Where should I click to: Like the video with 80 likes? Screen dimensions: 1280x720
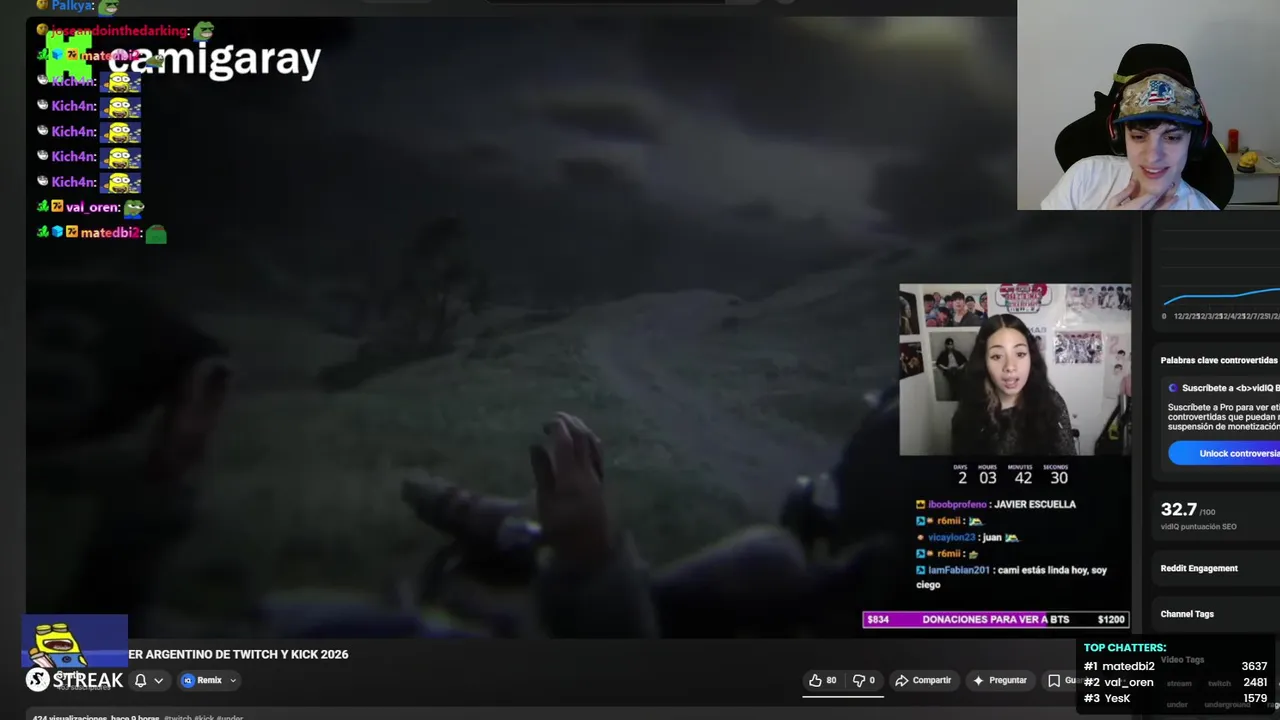point(823,680)
